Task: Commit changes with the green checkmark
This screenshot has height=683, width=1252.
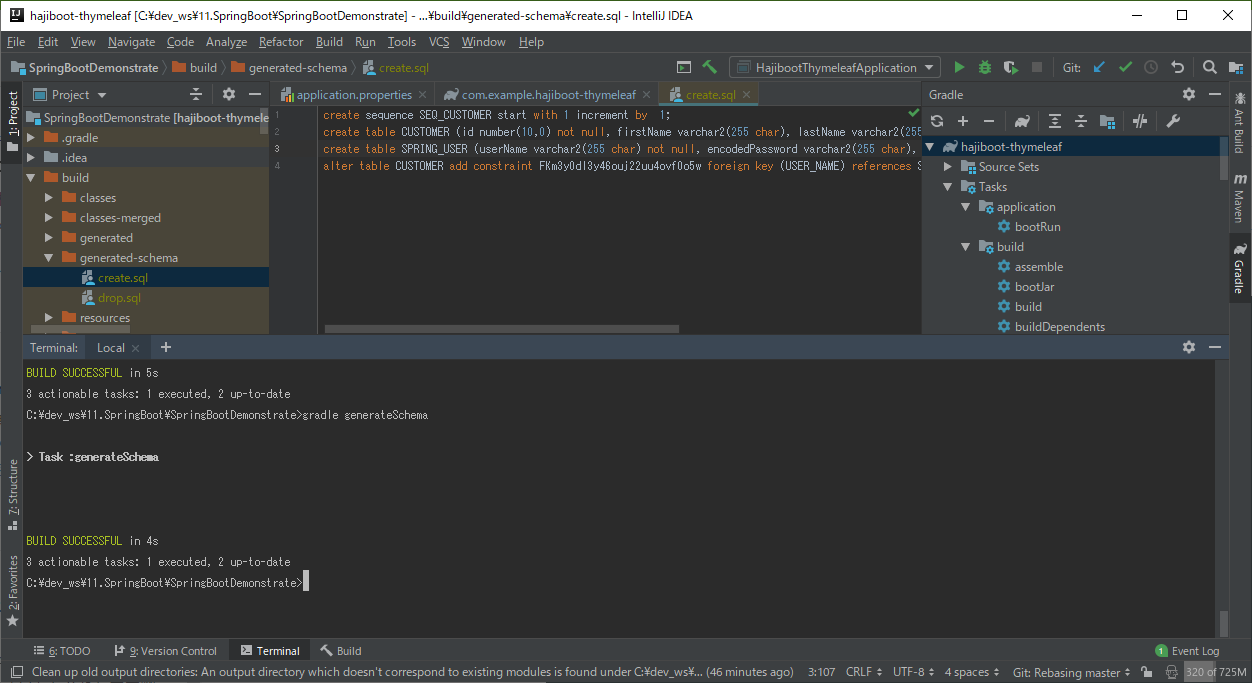Action: tap(1125, 67)
